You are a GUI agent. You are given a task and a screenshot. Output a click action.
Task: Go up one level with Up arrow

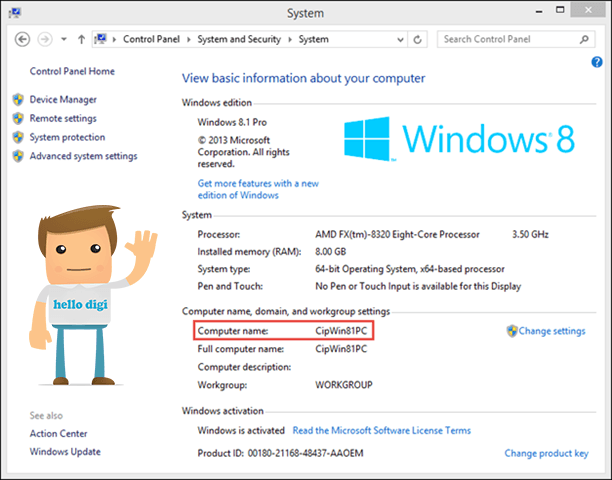tap(81, 39)
